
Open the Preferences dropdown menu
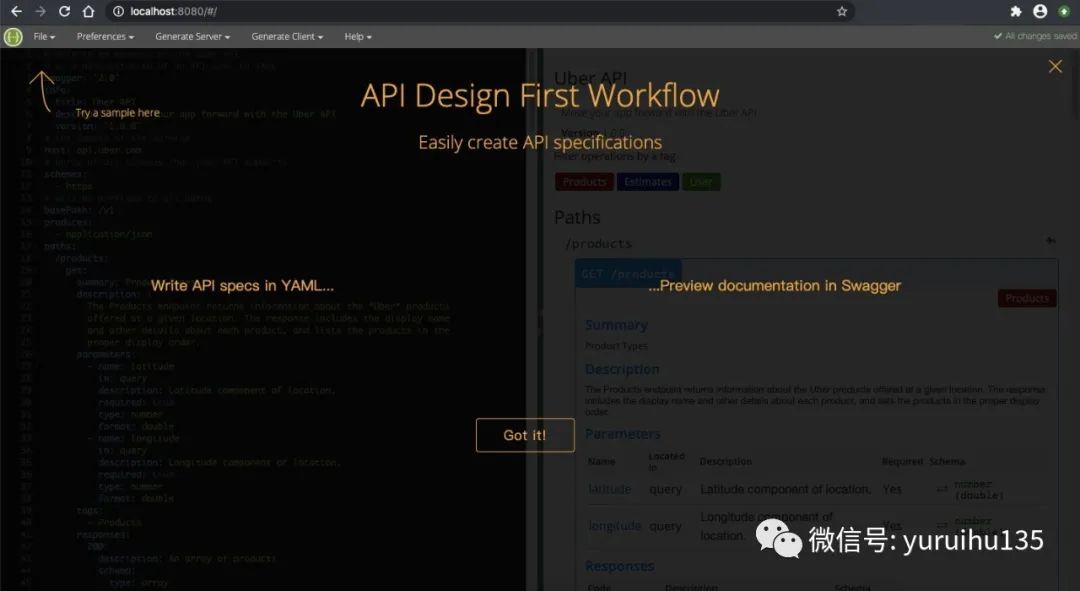pyautogui.click(x=105, y=37)
